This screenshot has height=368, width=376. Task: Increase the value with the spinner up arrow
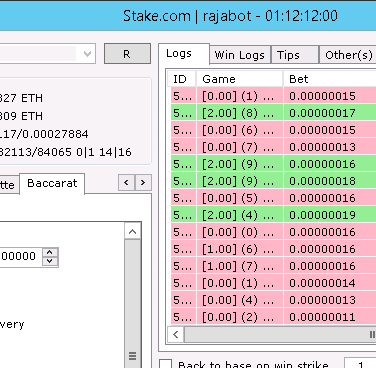pyautogui.click(x=50, y=252)
